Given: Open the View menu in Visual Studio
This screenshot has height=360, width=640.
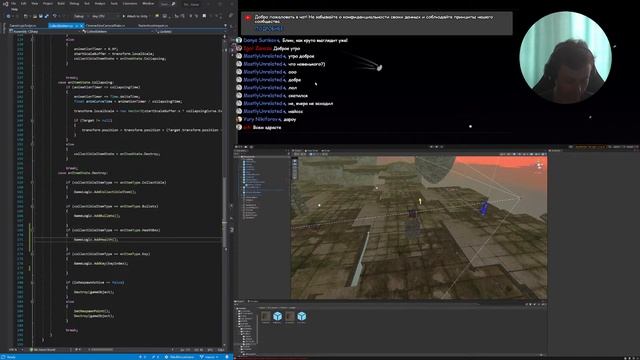Looking at the screenshot, I should [x=35, y=3].
